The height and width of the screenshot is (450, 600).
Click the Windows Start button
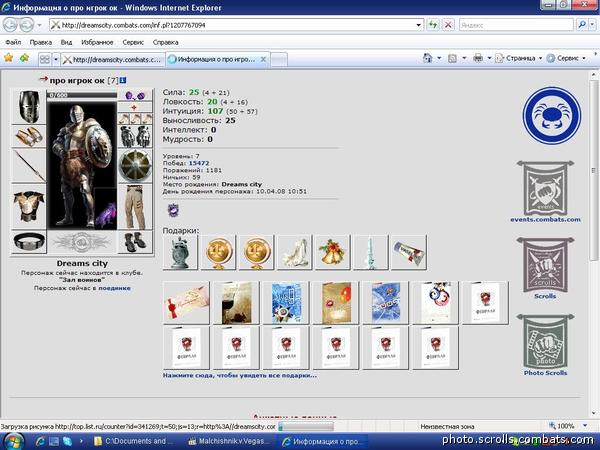point(12,441)
